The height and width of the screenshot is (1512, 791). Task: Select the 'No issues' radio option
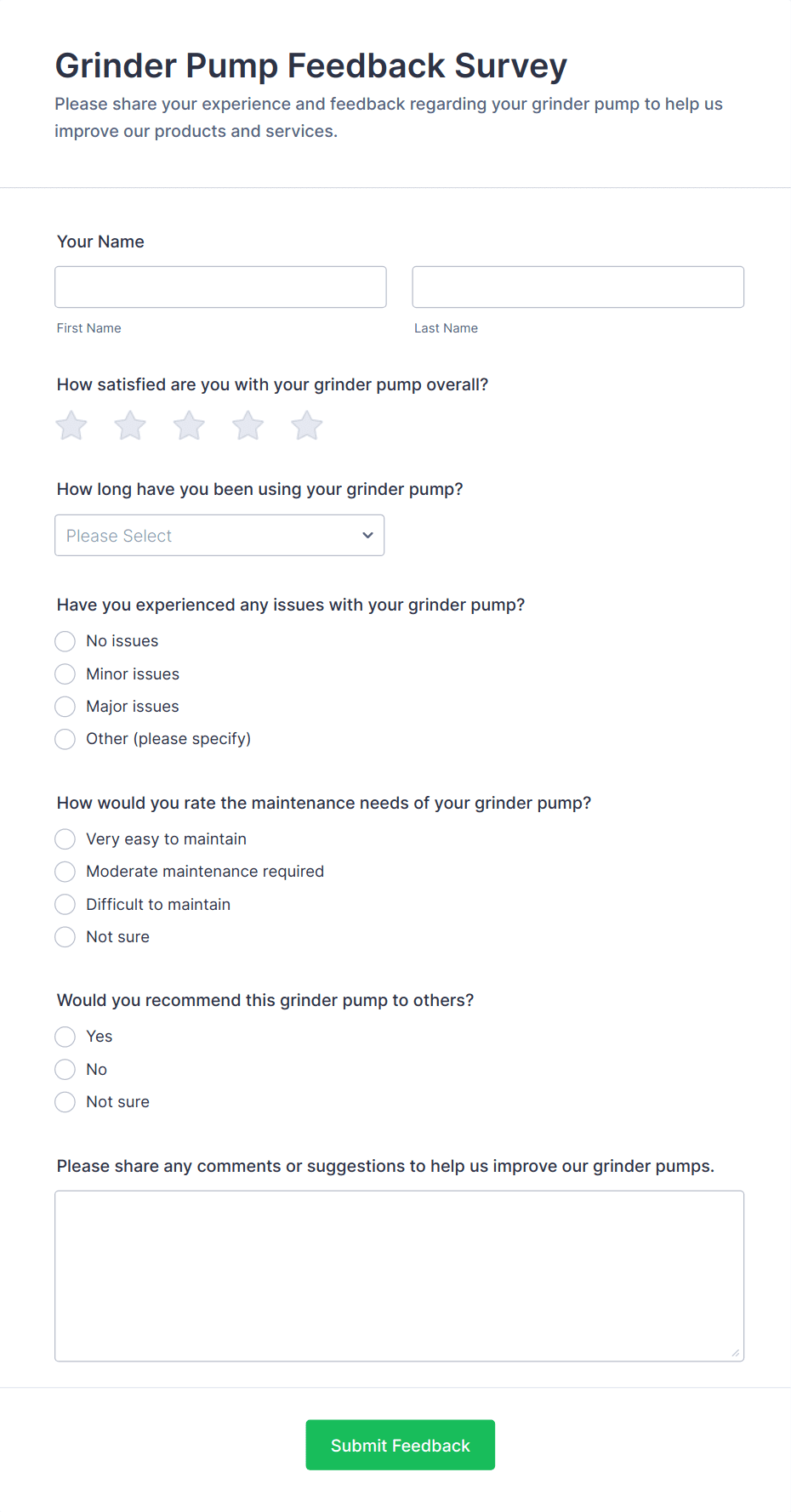coord(65,641)
